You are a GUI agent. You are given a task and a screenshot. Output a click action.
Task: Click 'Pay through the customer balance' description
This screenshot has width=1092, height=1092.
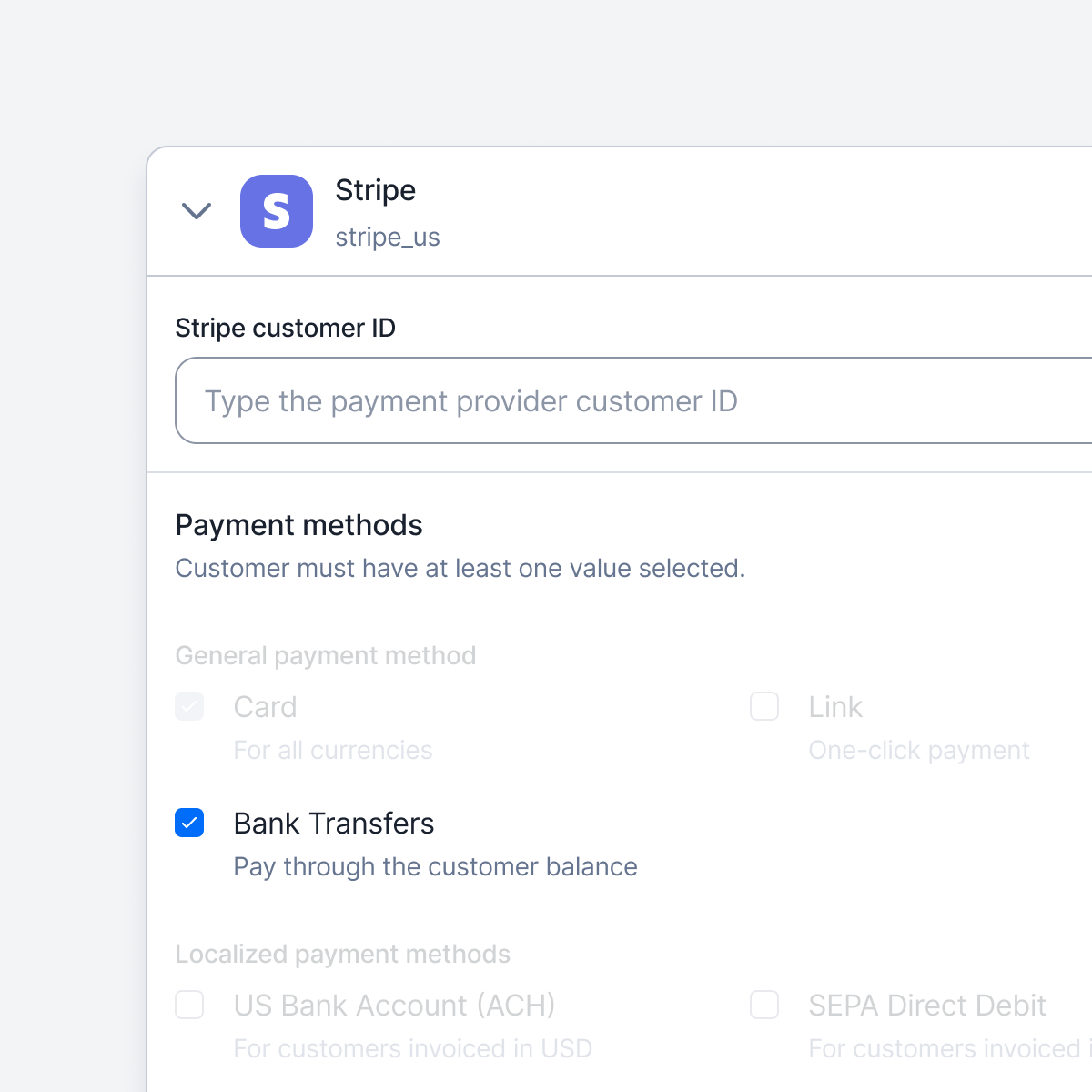(x=435, y=867)
